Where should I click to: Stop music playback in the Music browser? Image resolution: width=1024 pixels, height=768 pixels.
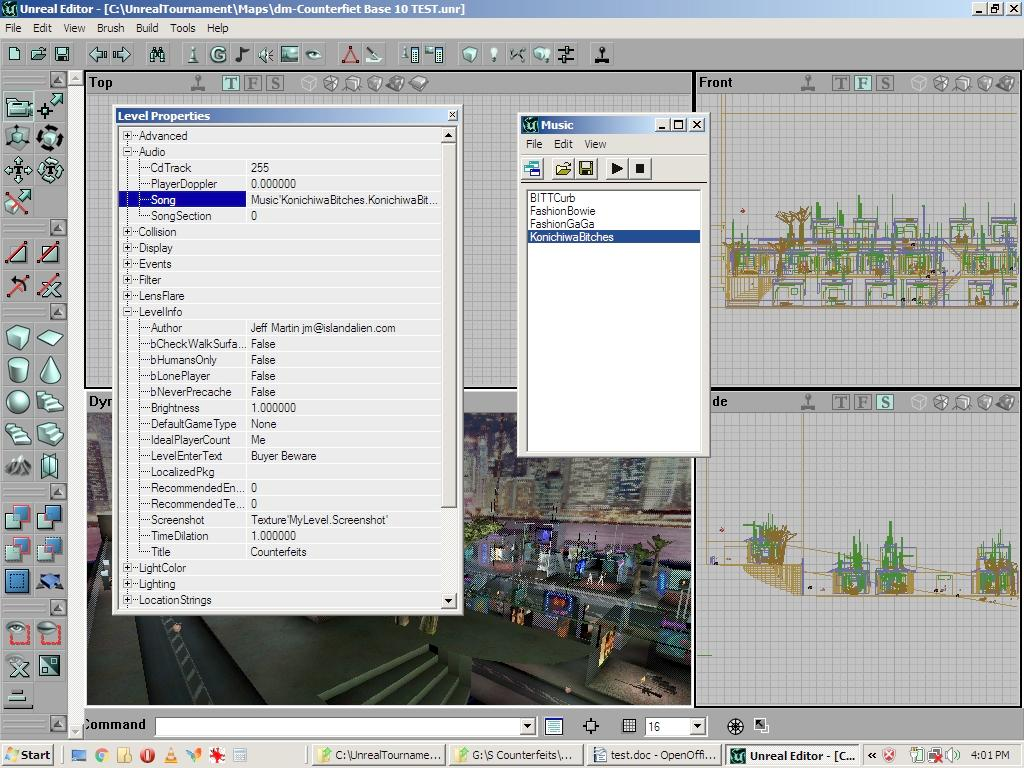pos(639,168)
